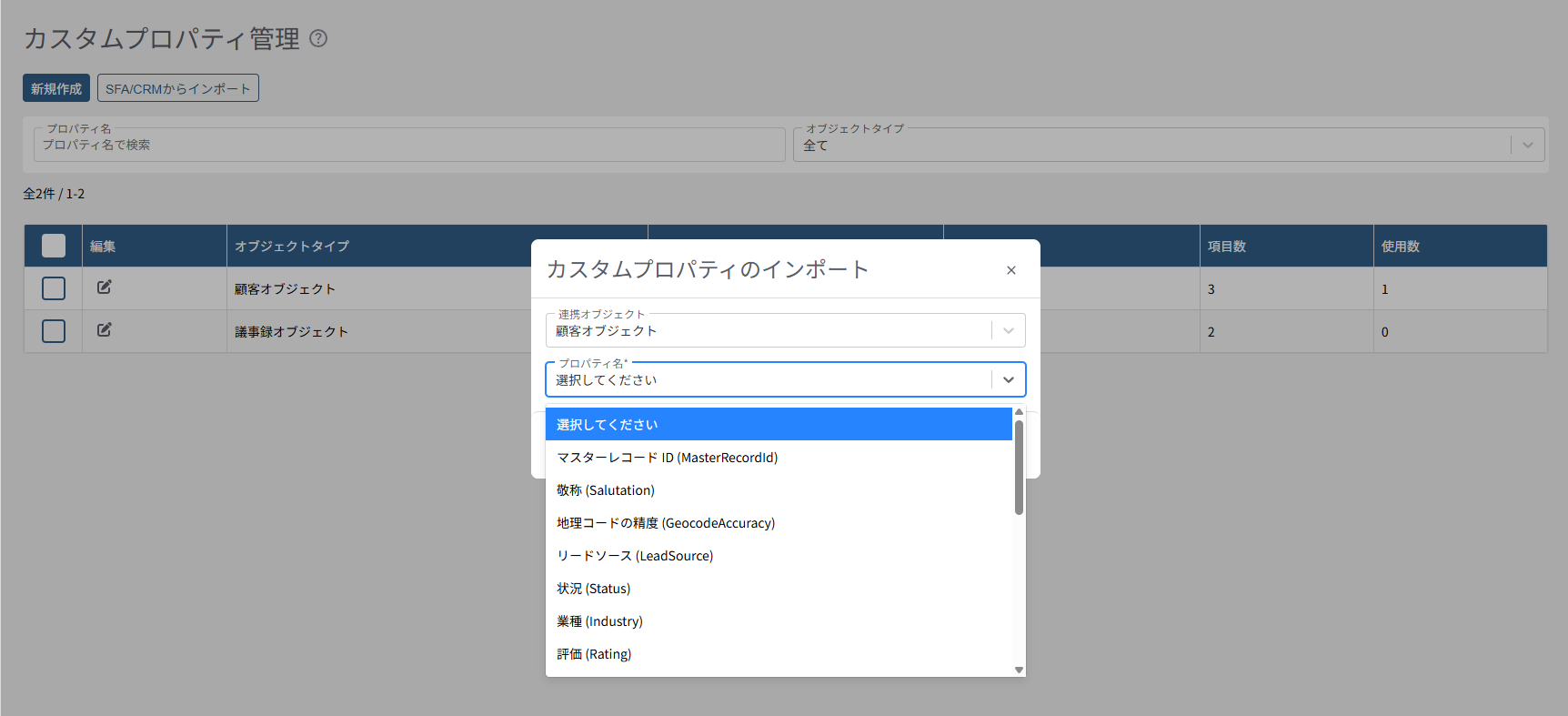Click edit icon for 議事録オブジェクト row
The image size is (1568, 716).
coord(105,330)
